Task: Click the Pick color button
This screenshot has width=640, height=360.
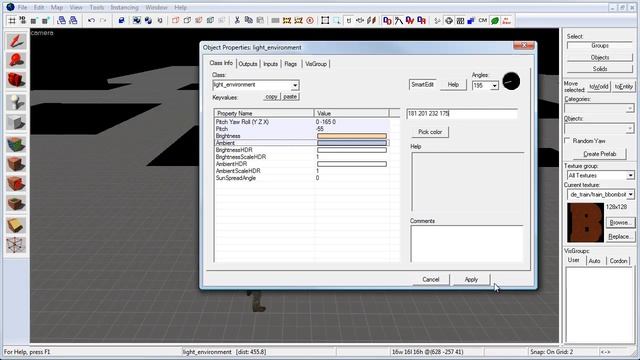Action: [x=430, y=132]
